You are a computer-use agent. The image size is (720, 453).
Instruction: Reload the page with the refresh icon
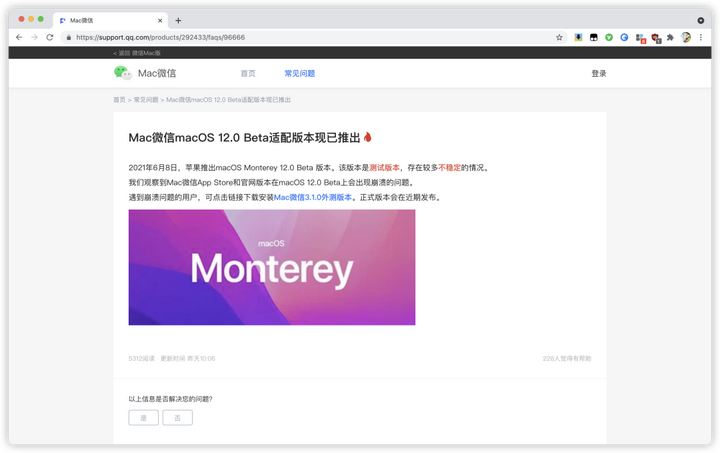pyautogui.click(x=50, y=37)
